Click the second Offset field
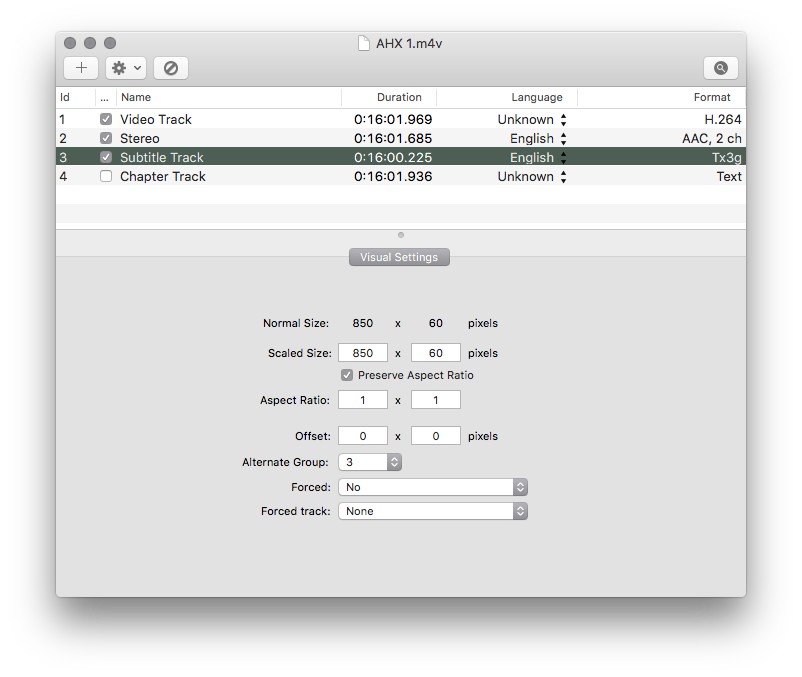The height and width of the screenshot is (677, 802). pos(436,436)
